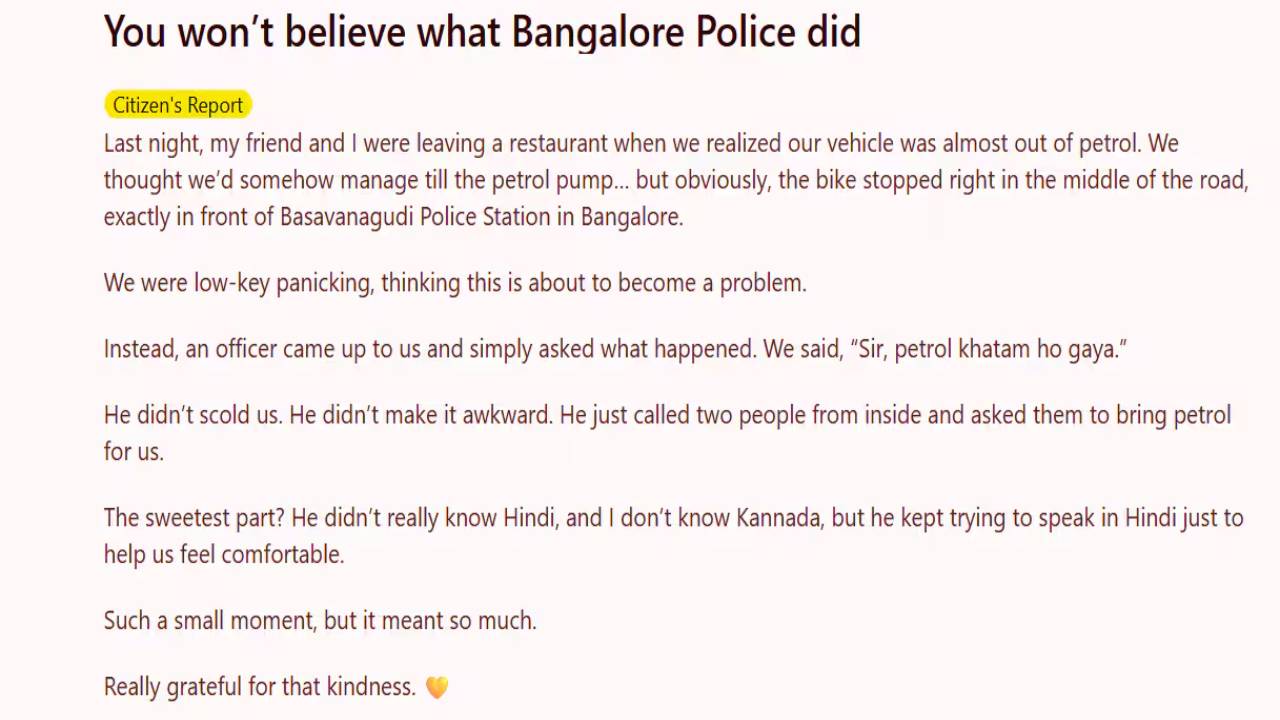
Task: Click "help us feel comfortable." text
Action: click(x=224, y=555)
